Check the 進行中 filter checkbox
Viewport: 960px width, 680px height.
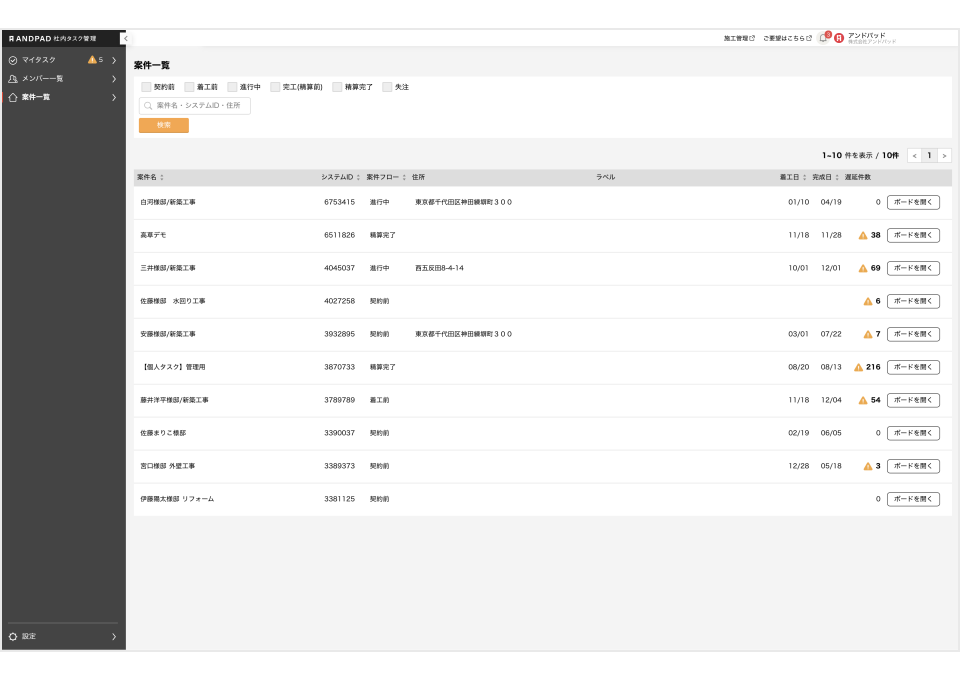tap(232, 87)
